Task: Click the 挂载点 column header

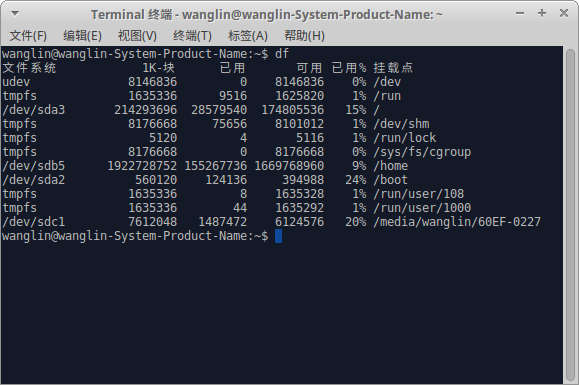Action: click(393, 68)
